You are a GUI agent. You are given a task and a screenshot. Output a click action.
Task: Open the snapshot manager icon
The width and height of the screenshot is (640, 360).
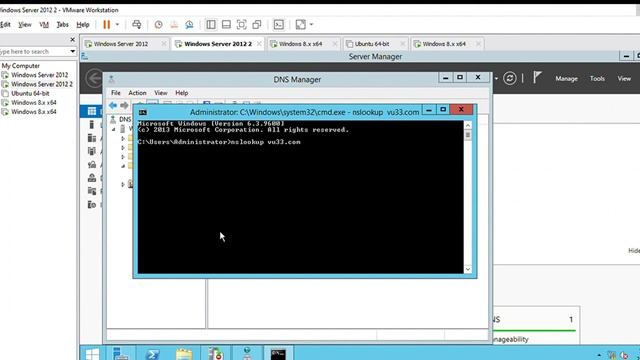189,24
